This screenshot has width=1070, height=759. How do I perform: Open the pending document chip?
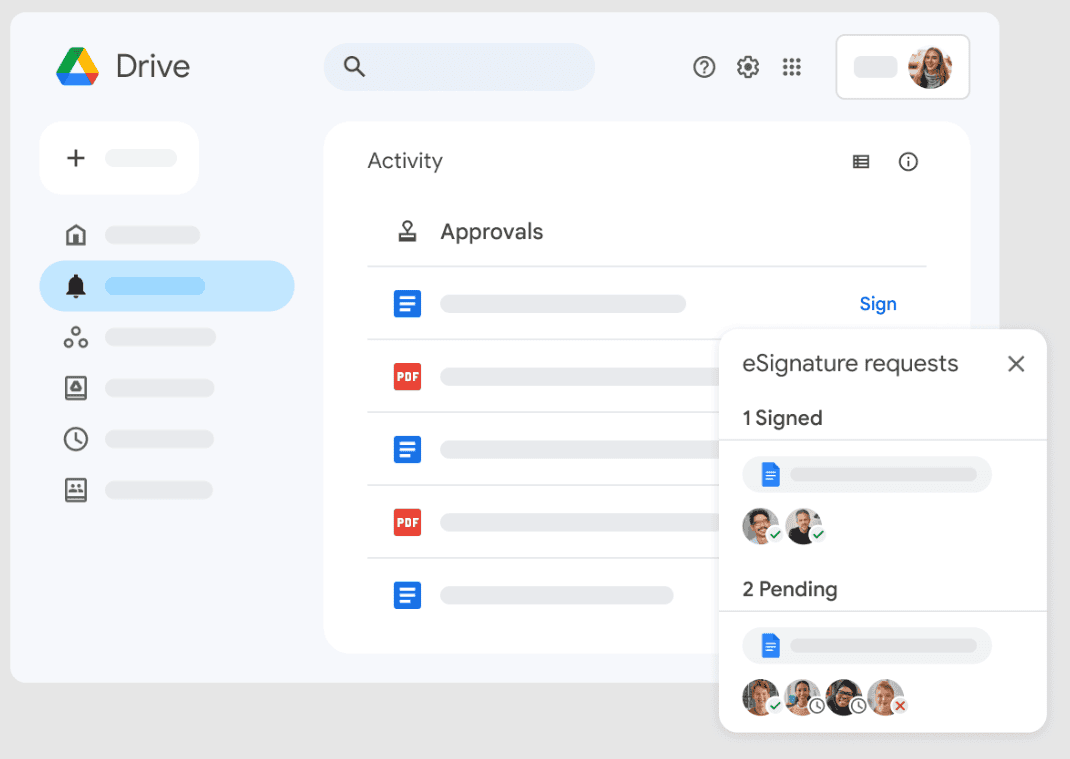coord(866,646)
